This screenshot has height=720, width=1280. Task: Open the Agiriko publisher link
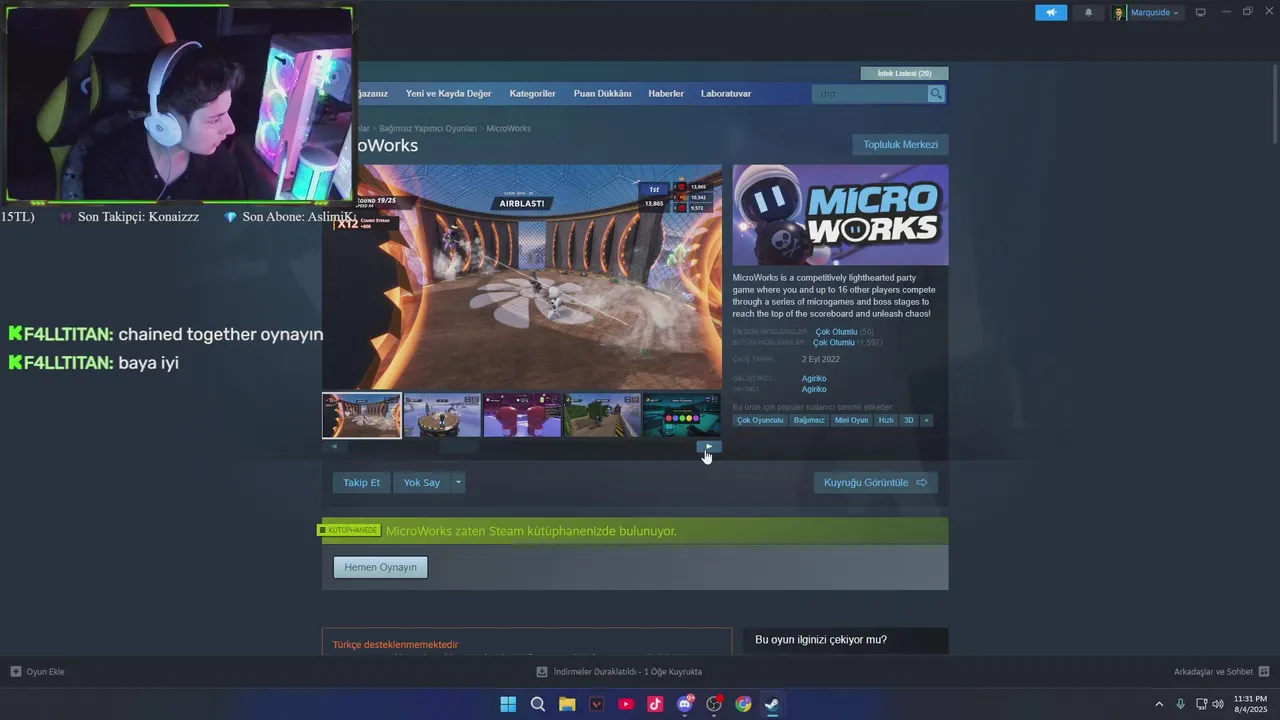point(814,389)
